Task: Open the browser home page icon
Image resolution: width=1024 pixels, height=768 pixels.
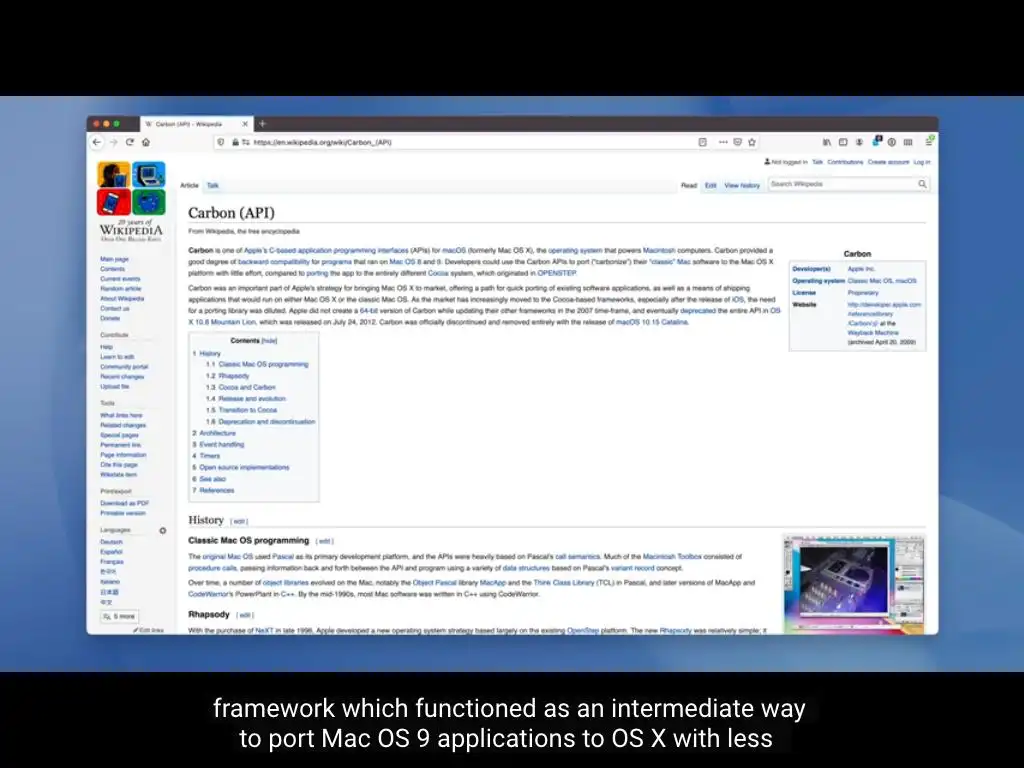Action: coord(146,142)
